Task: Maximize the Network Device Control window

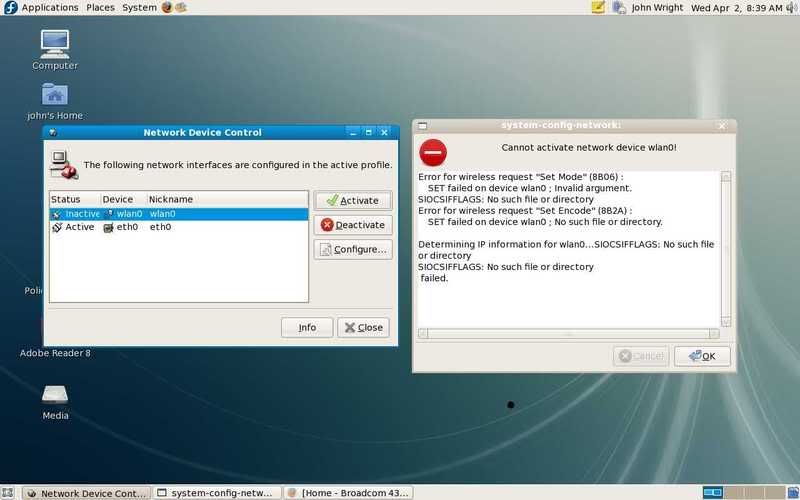Action: coord(369,133)
